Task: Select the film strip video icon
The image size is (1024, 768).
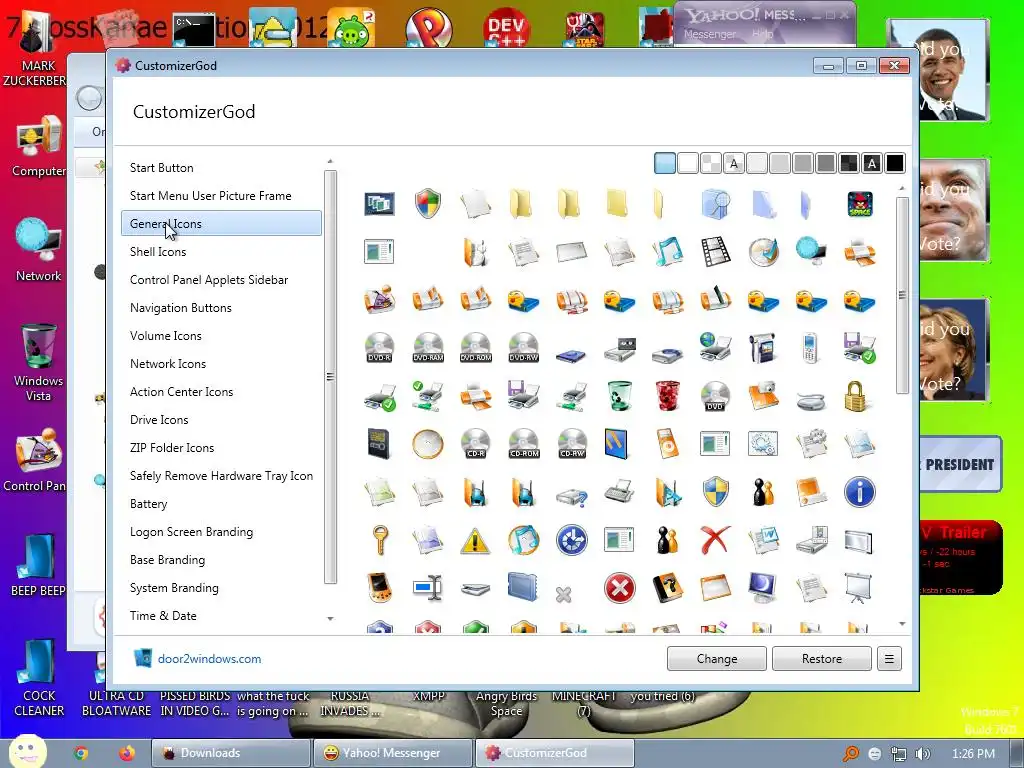Action: click(x=715, y=252)
